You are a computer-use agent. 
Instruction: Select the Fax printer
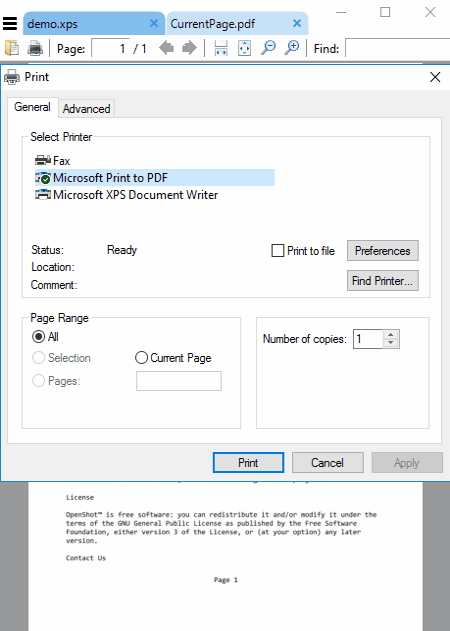pos(53,161)
